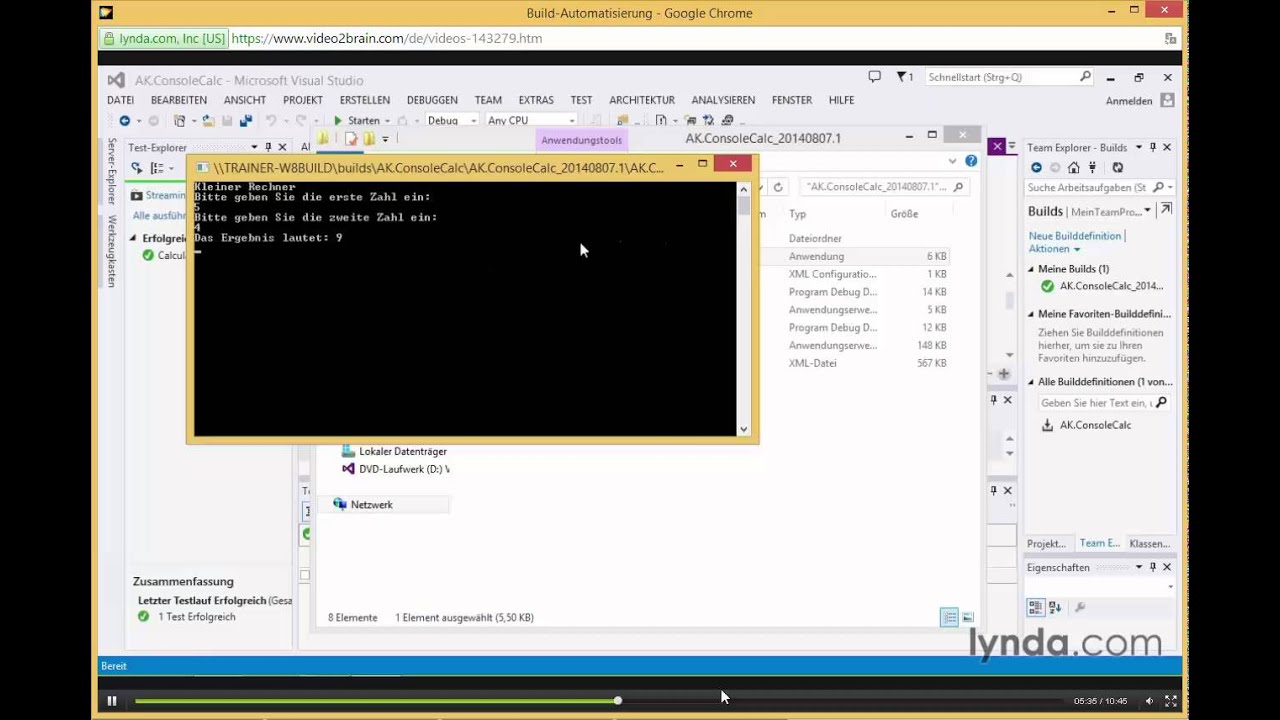Switch to the Klassen tab at panel bottom
The width and height of the screenshot is (1280, 720).
(x=1149, y=544)
